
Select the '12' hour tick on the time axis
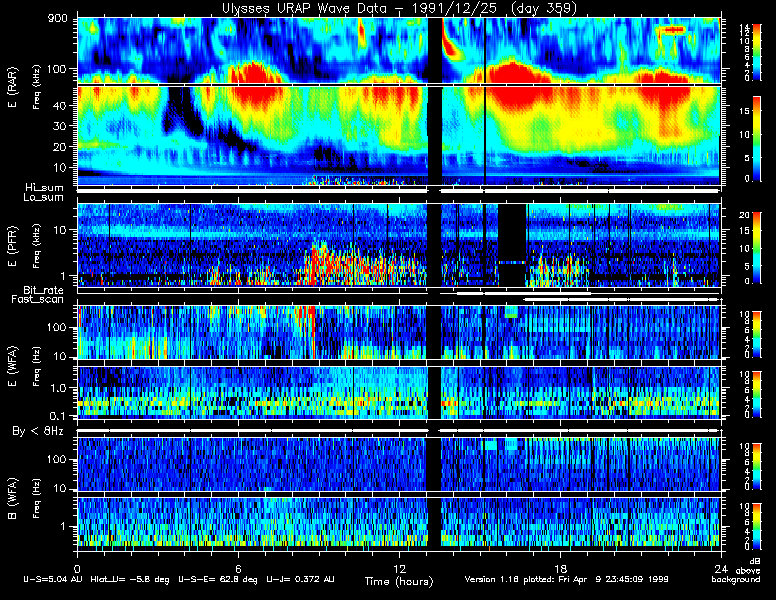399,568
